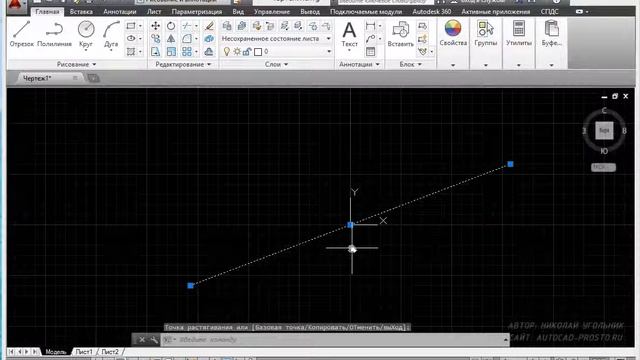Toggle the layer freeze sun icon
The height and width of the screenshot is (360, 640).
[x=237, y=51]
